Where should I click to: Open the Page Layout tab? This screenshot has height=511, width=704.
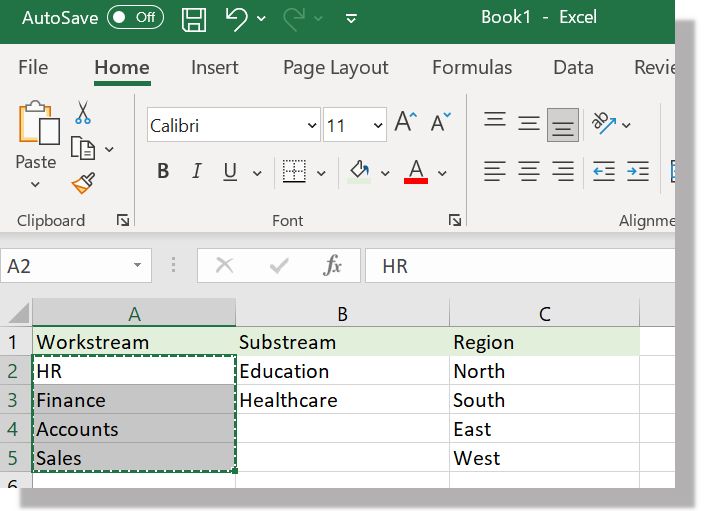(x=335, y=67)
